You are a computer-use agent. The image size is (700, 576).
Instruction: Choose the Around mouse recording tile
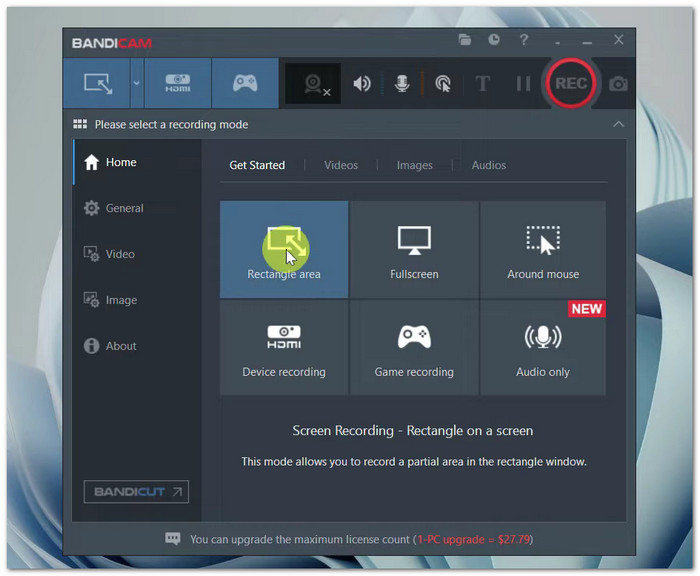543,249
